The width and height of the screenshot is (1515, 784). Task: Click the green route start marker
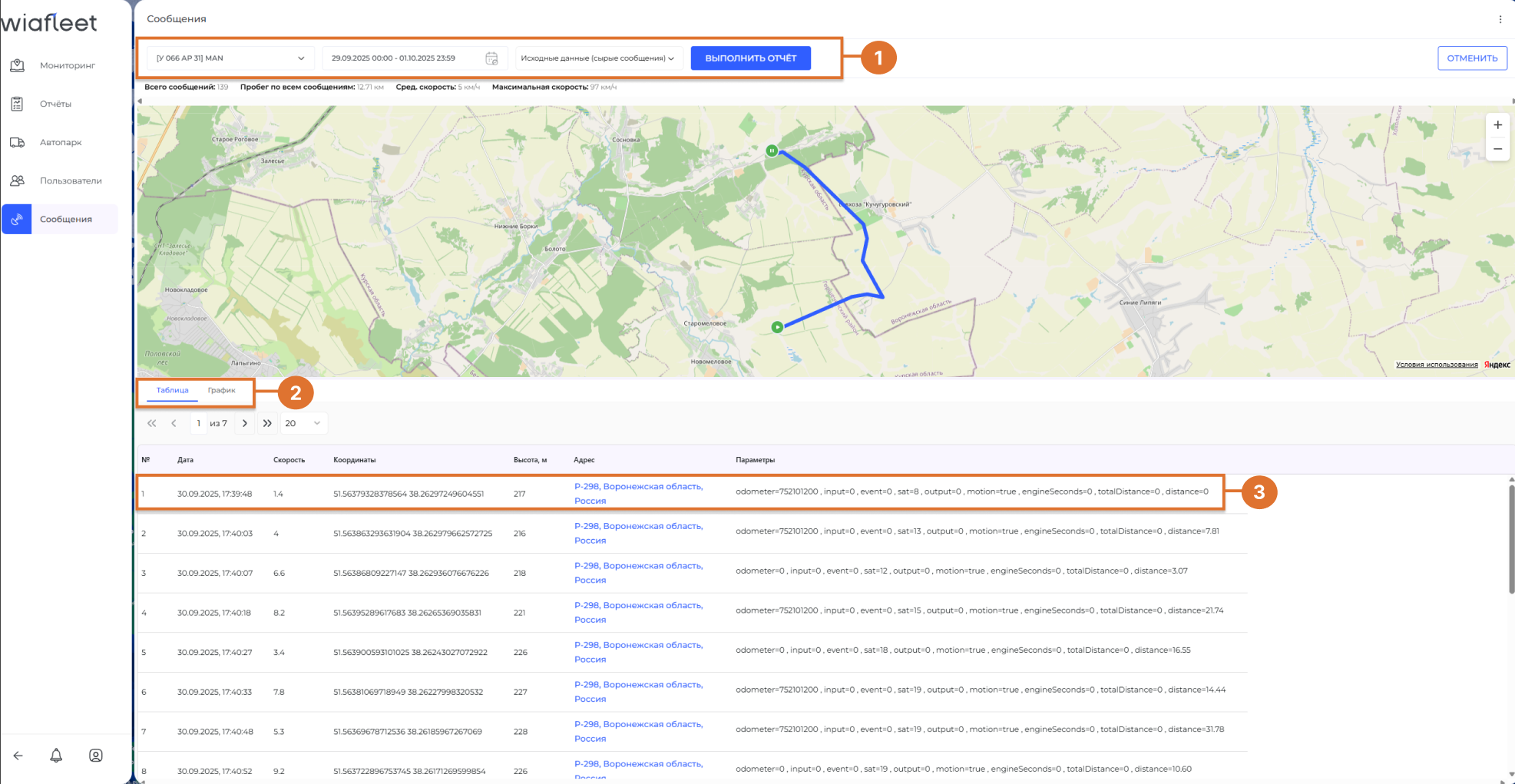point(777,327)
